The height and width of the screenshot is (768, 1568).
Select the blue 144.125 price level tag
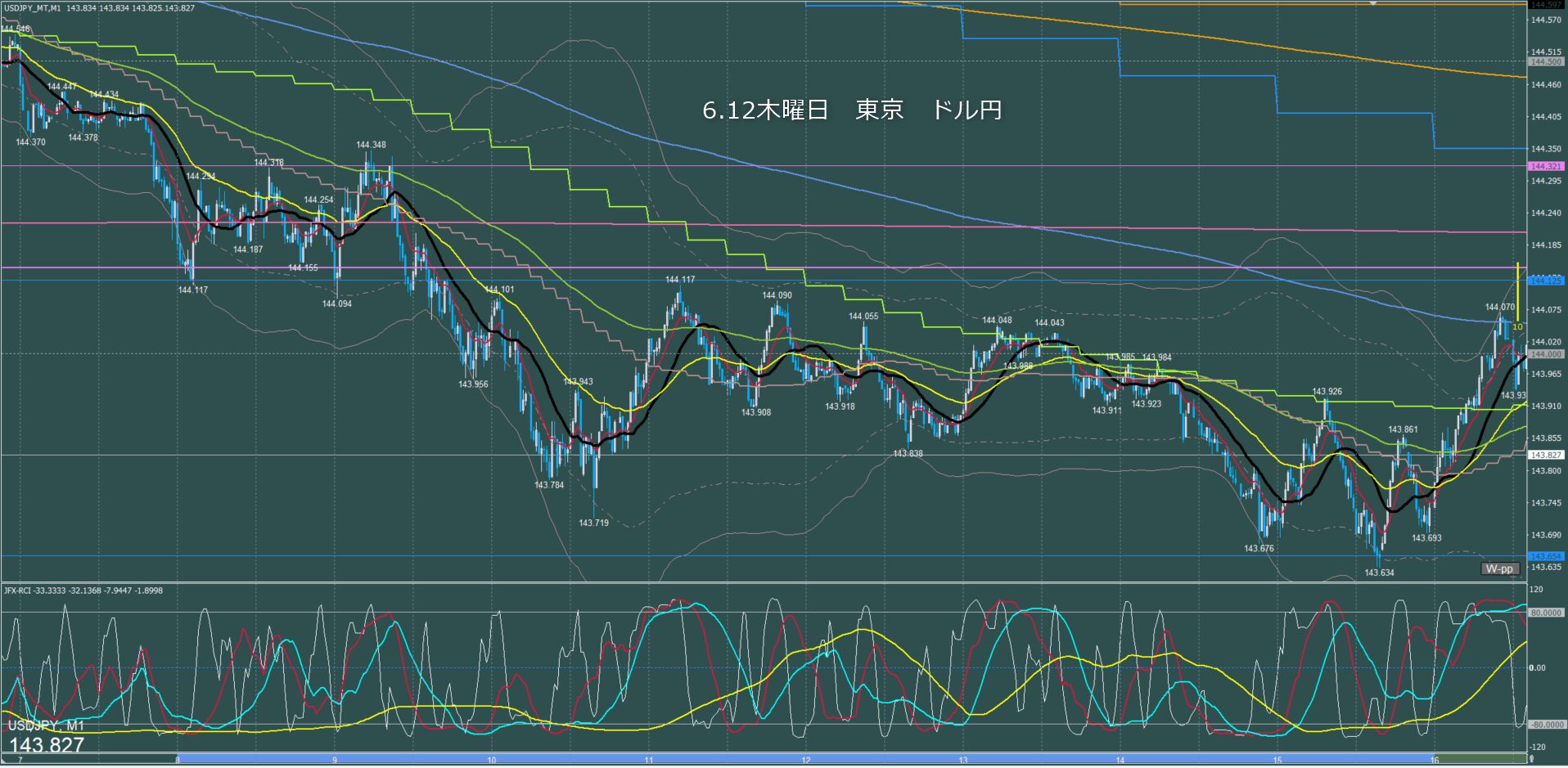coord(1545,281)
